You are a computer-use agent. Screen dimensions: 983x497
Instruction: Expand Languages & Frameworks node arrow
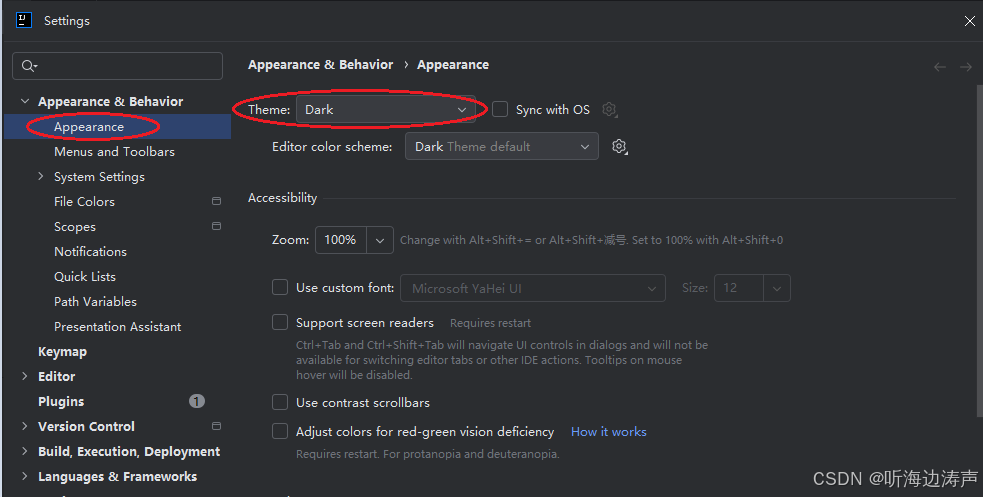click(25, 476)
